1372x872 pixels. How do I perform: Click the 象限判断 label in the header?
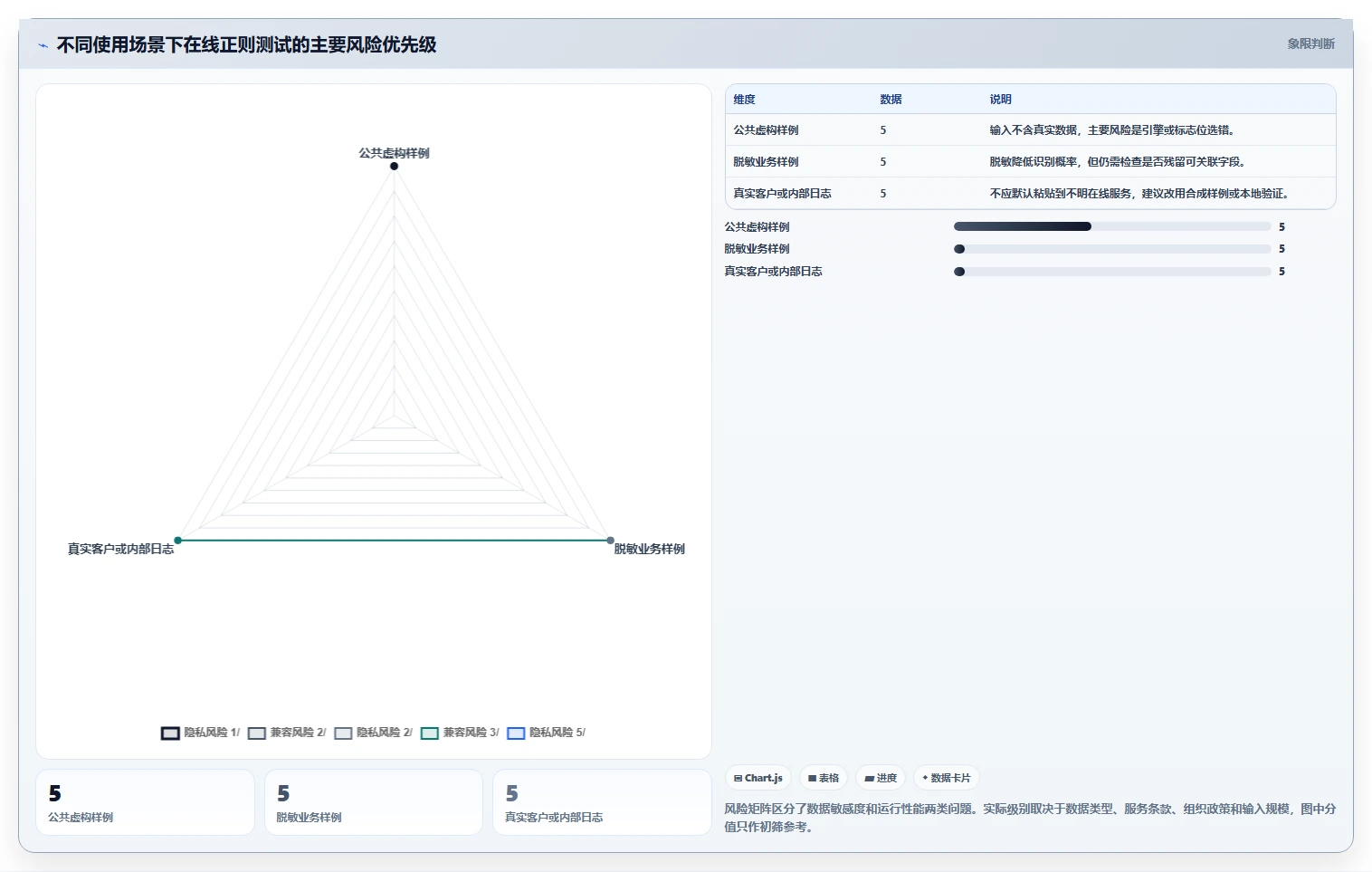click(1310, 43)
